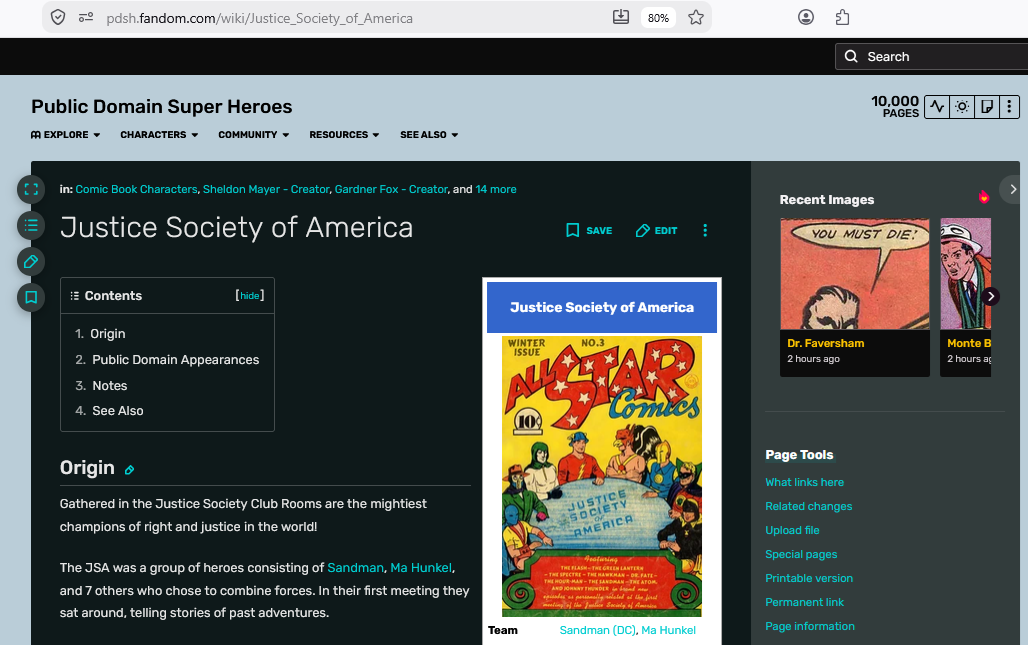Open the Sandman link in Origin text
Screen dimensions: 1028x645
click(x=355, y=568)
